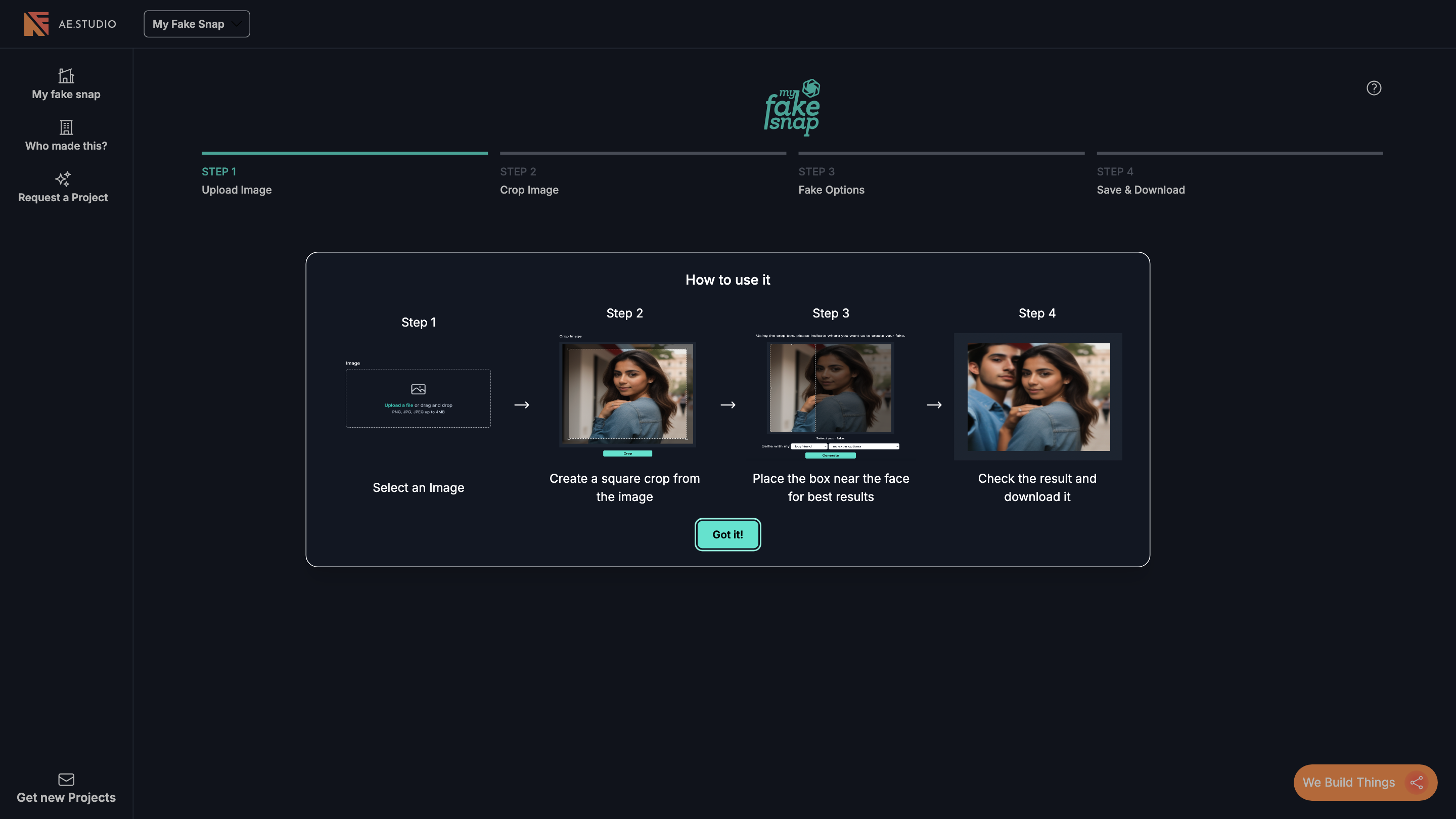Click the Step 1 upload box illustration

(x=418, y=398)
